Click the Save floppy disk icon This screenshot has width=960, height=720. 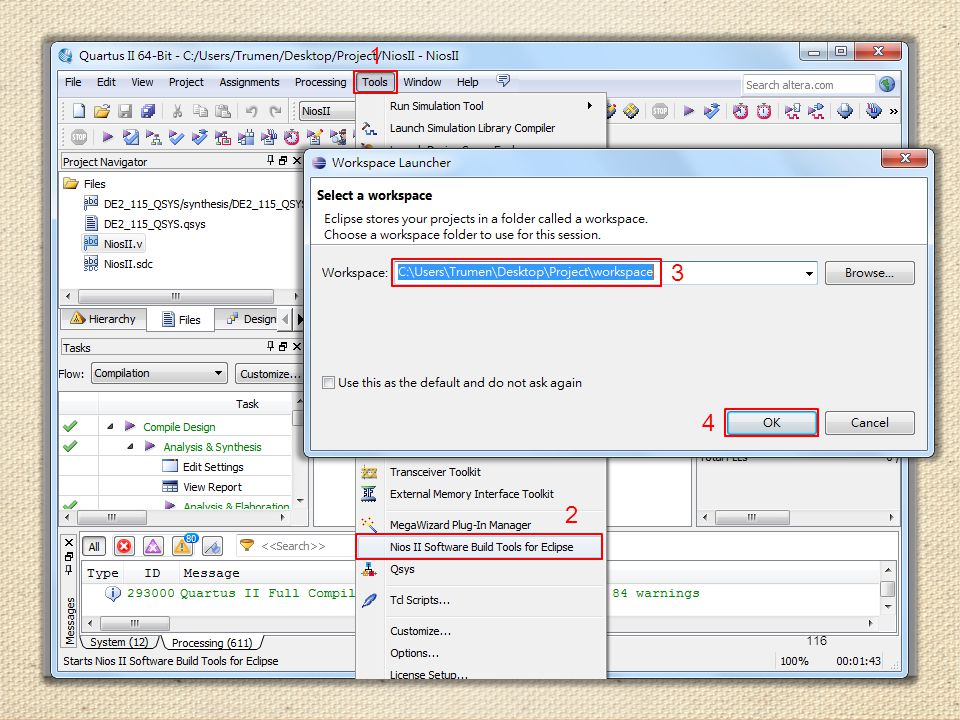click(125, 111)
